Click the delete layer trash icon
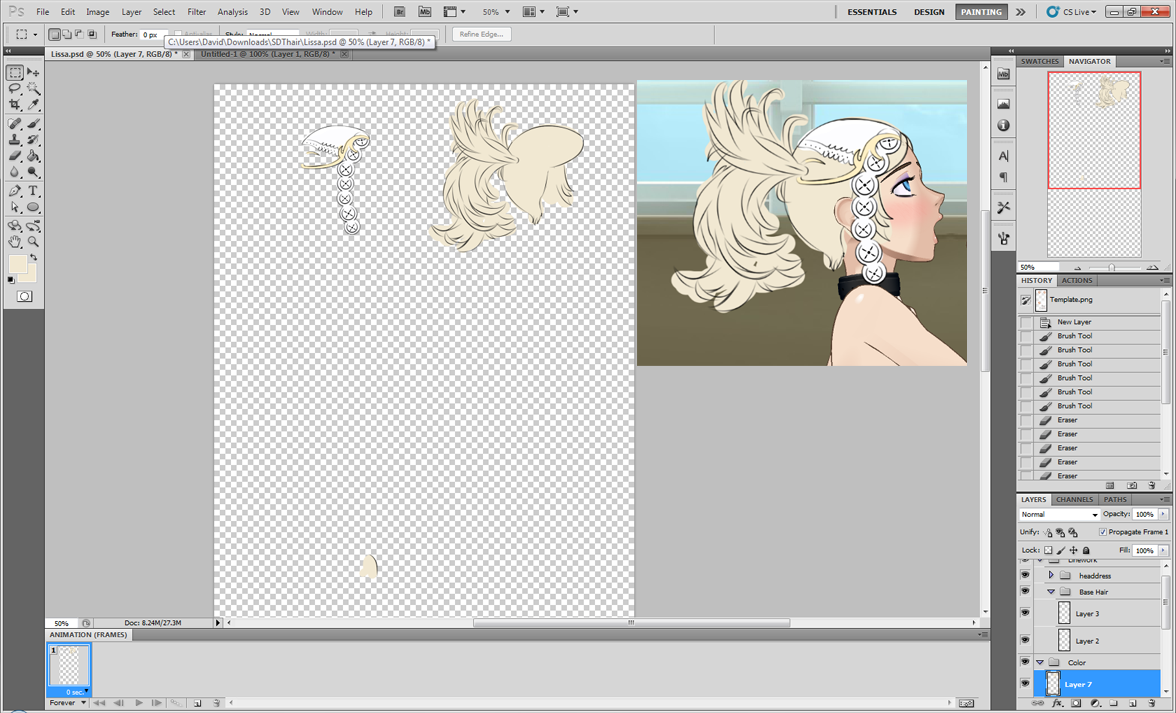 1151,704
